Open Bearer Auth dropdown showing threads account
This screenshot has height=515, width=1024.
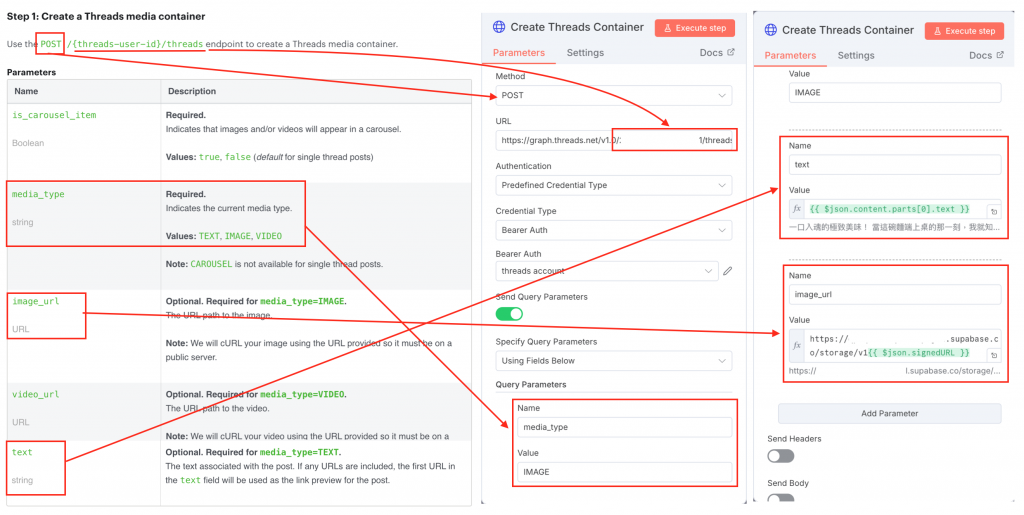[x=607, y=271]
